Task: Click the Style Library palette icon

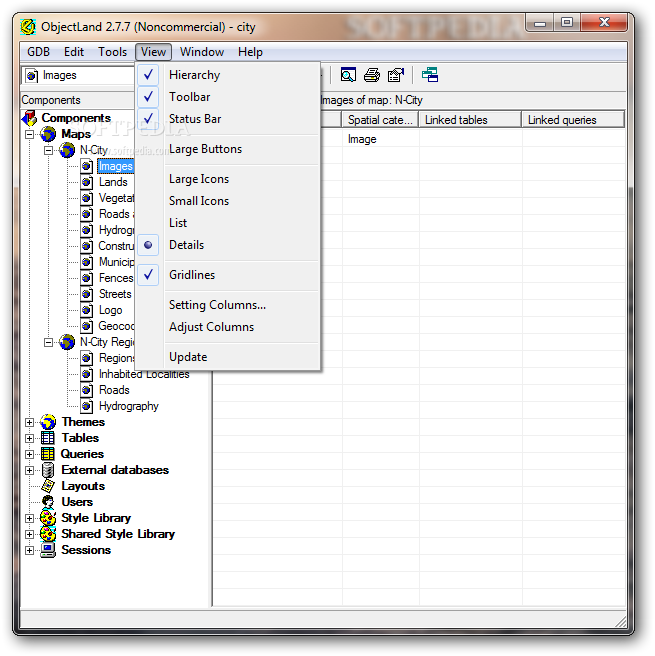Action: (48, 518)
